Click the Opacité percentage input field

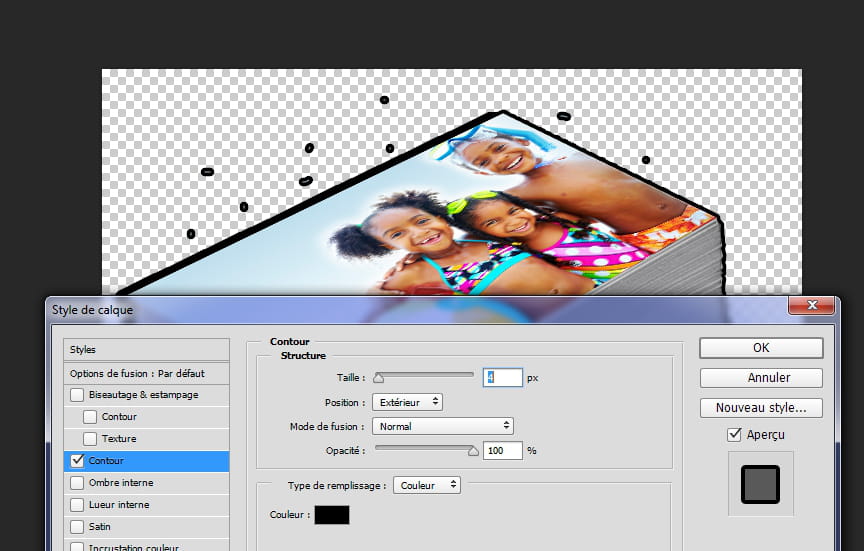coord(503,451)
